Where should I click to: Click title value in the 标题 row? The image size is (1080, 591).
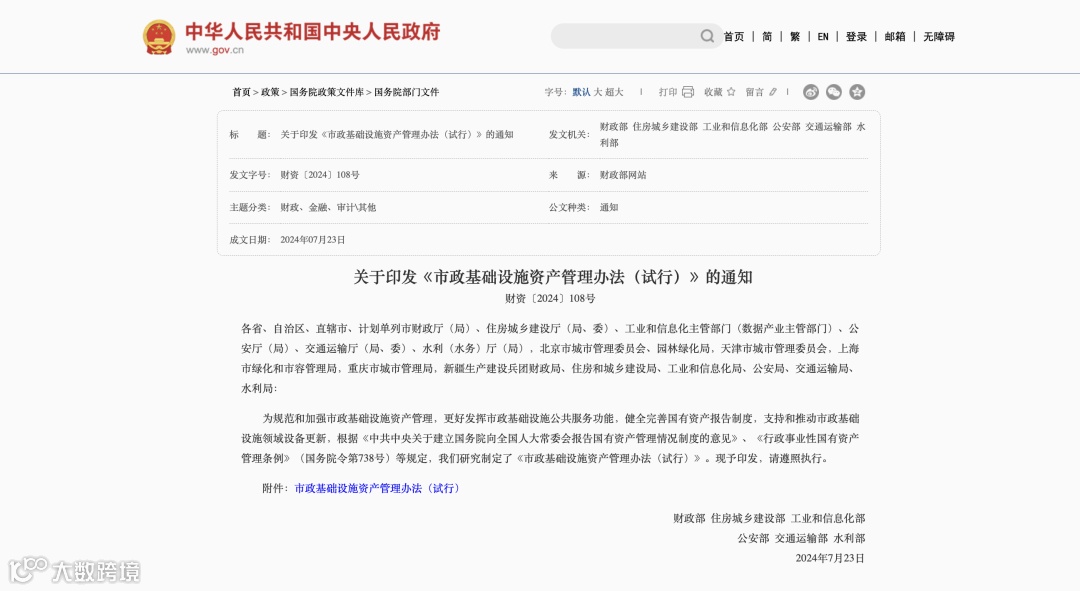[x=397, y=135]
